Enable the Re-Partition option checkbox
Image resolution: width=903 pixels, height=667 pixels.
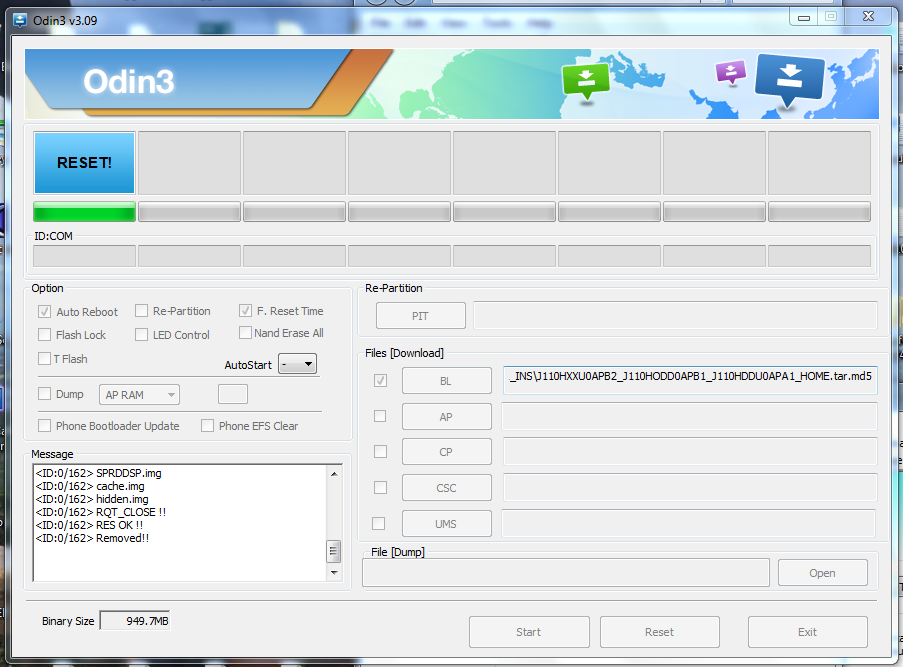click(141, 311)
